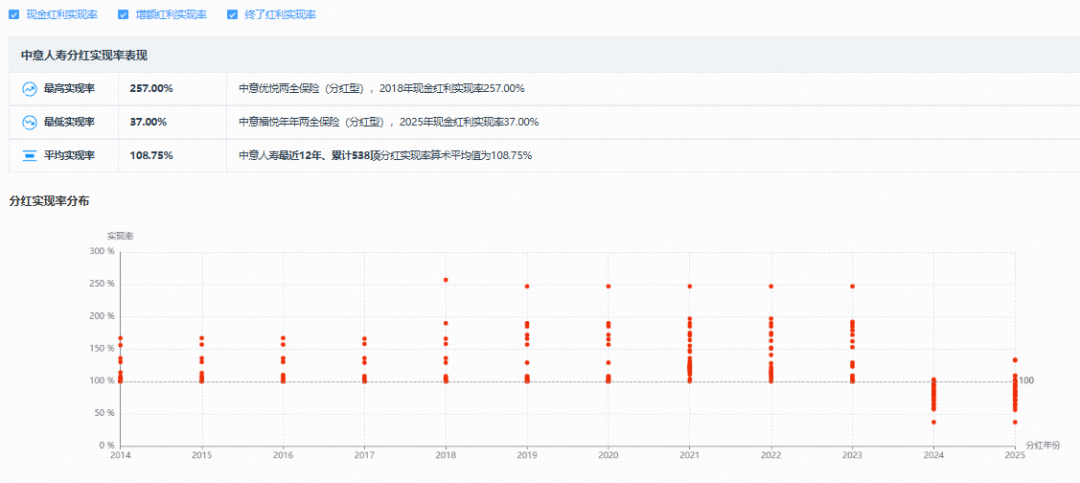Click the 2014 topmost data point
The height and width of the screenshot is (483, 1080).
[x=121, y=338]
